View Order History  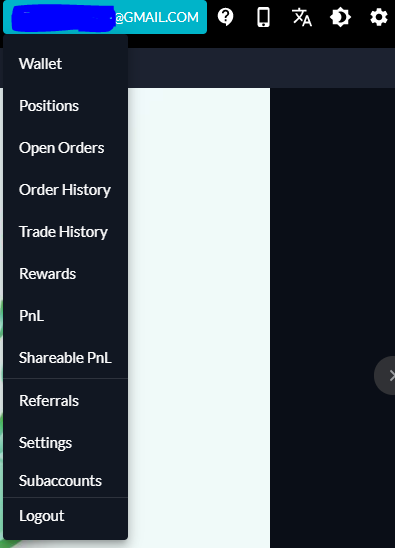(65, 190)
